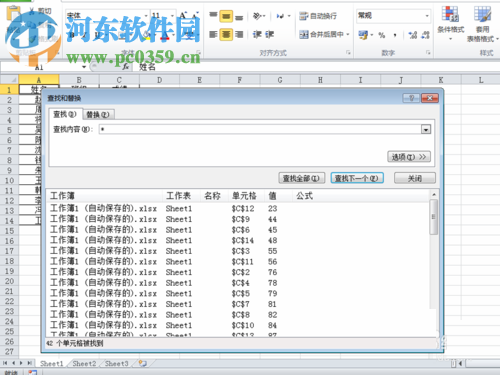The image size is (500, 375).
Task: Toggle the wrap text (自动换行) option
Action: coord(318,16)
